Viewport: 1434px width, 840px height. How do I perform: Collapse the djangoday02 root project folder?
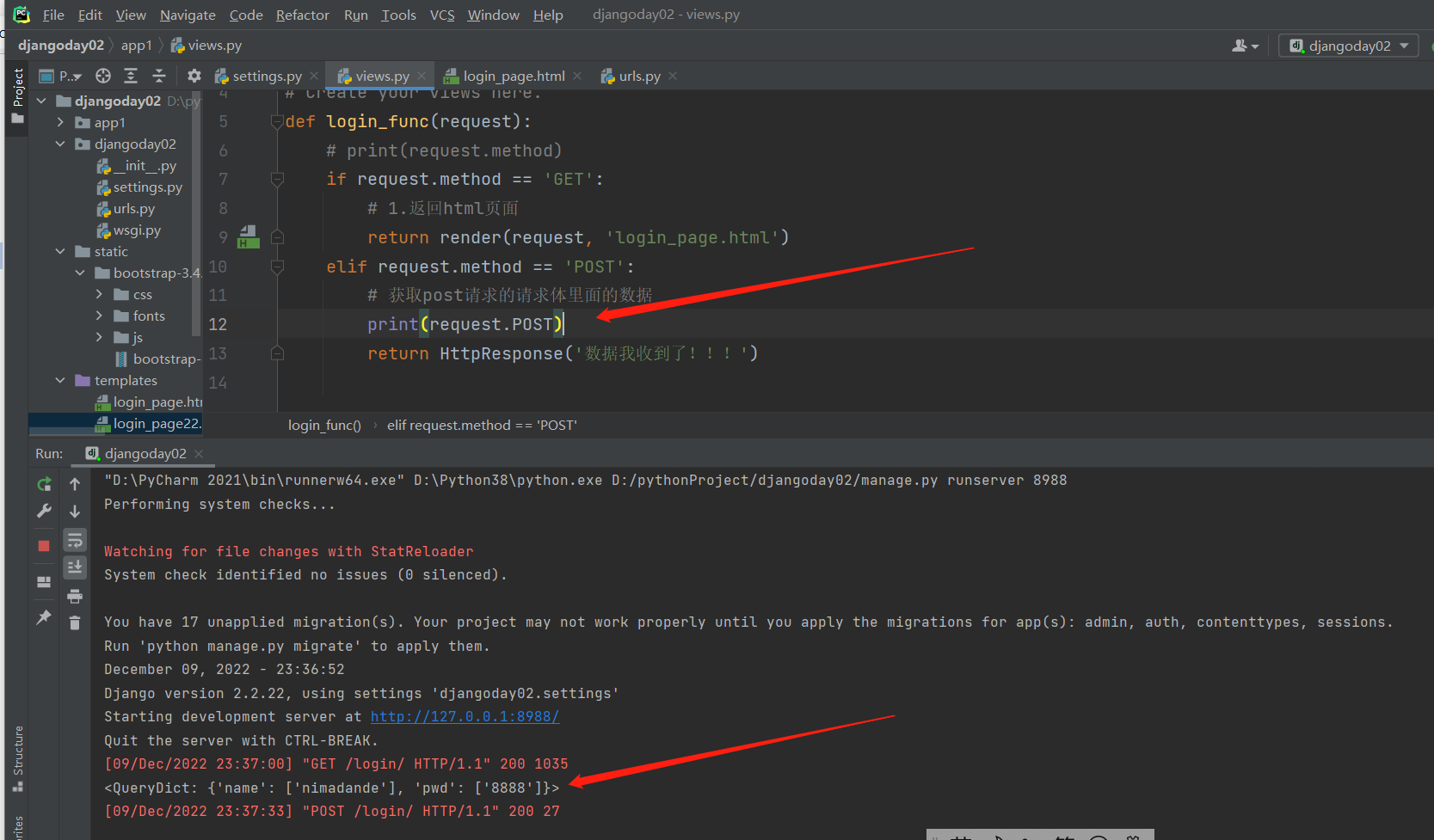point(41,101)
